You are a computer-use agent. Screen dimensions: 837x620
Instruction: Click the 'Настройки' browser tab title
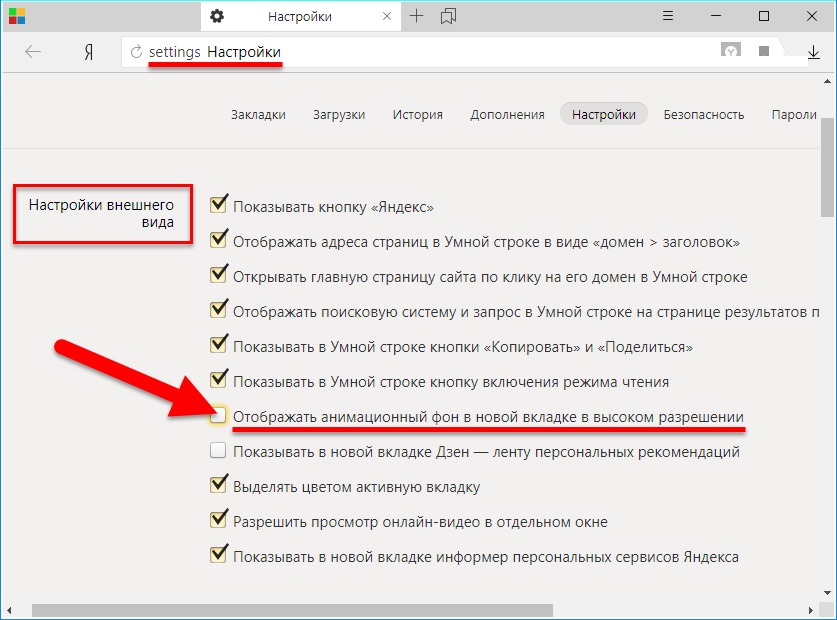tap(299, 17)
